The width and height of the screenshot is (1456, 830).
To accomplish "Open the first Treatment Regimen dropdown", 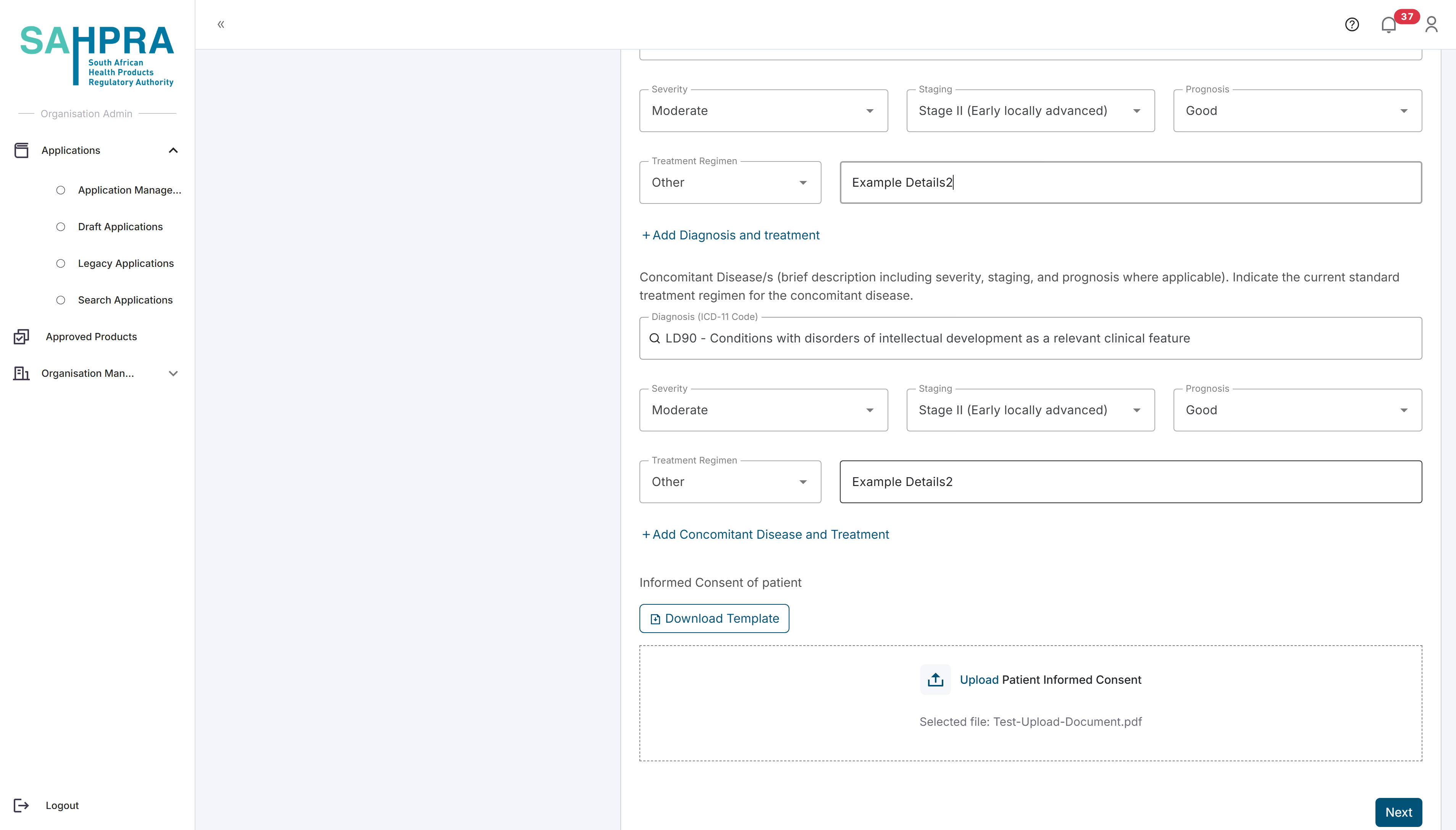I will [x=730, y=182].
